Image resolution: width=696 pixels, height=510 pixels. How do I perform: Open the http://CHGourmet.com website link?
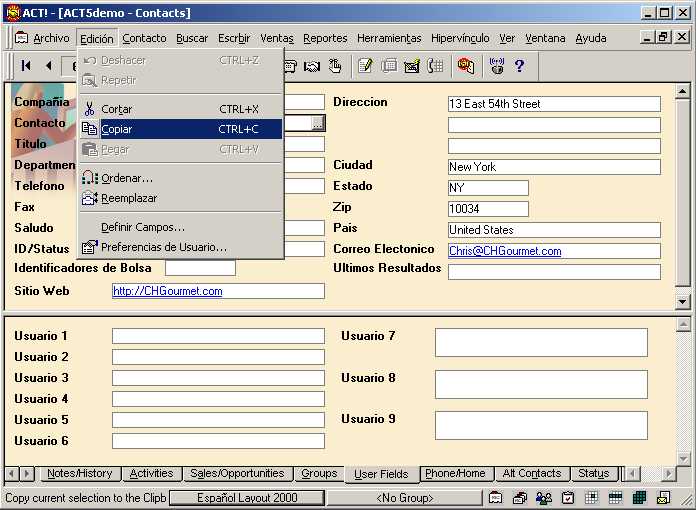point(167,291)
